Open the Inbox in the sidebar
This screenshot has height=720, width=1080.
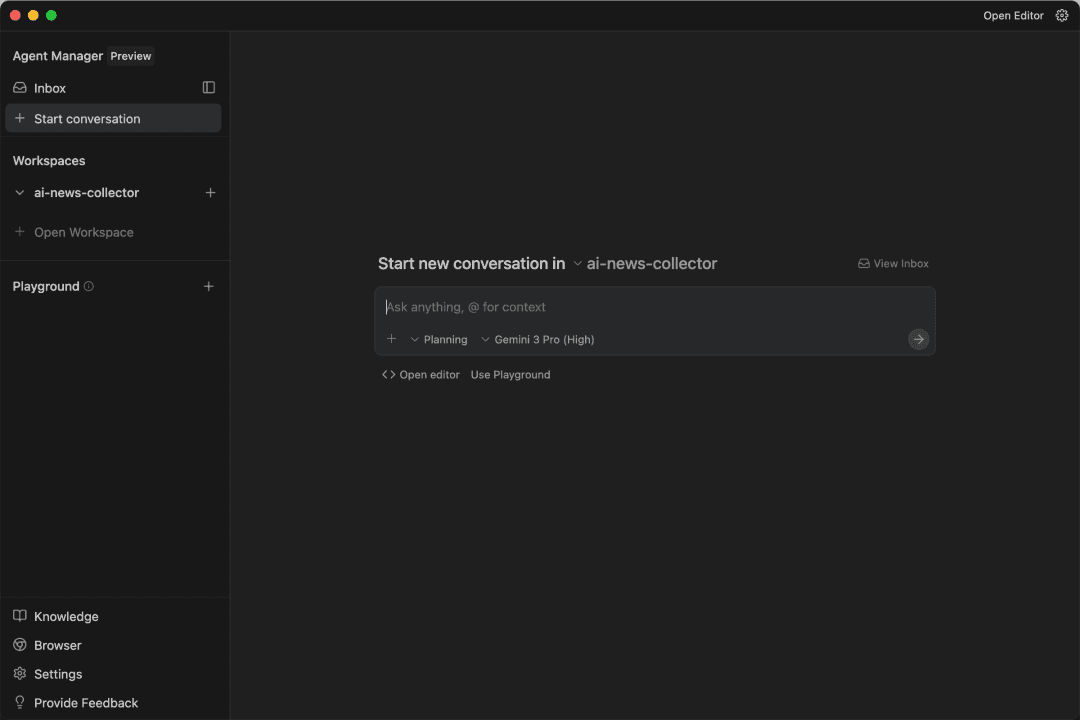pos(50,88)
